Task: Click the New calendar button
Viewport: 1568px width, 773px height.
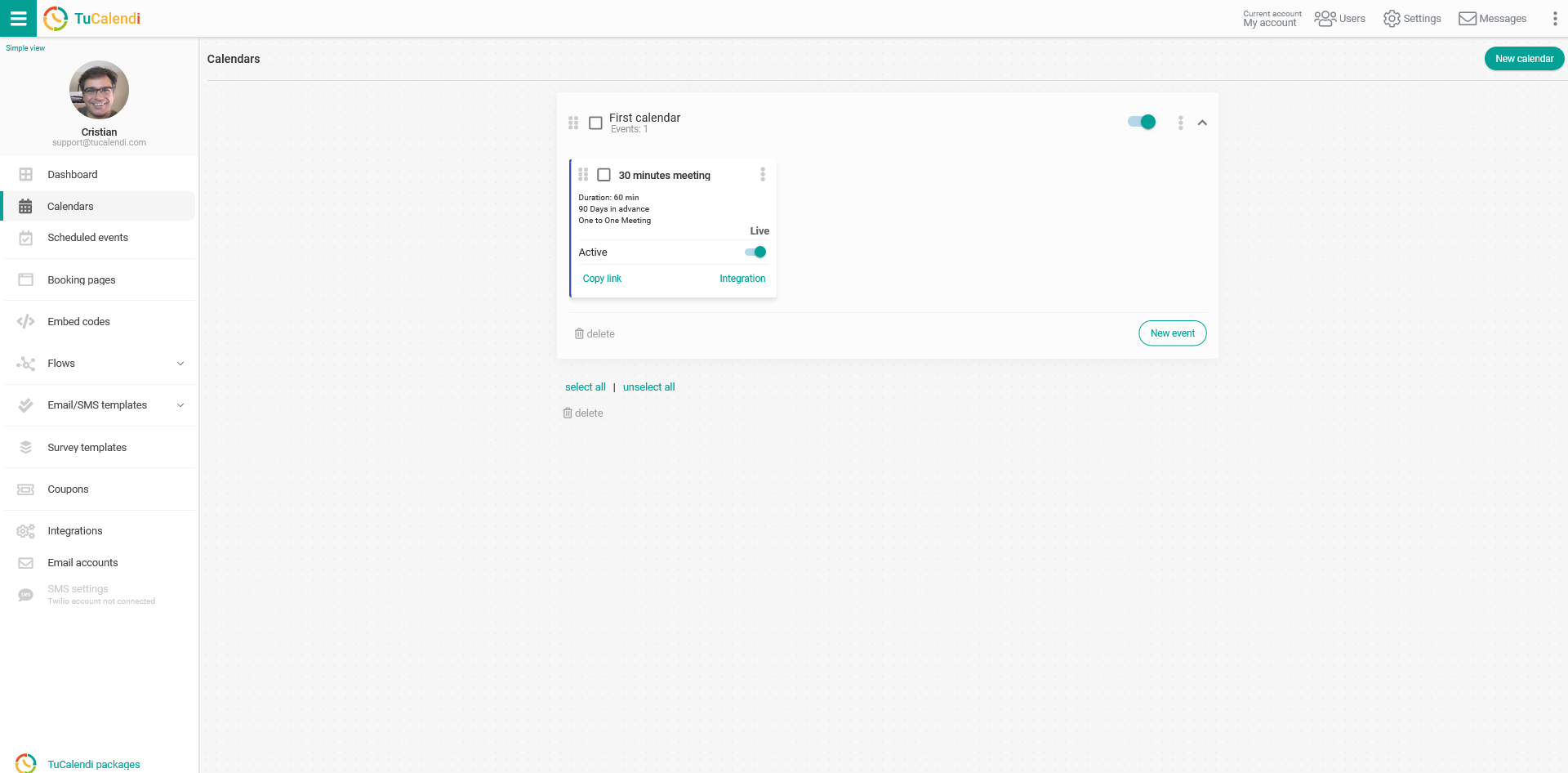Action: tap(1524, 58)
